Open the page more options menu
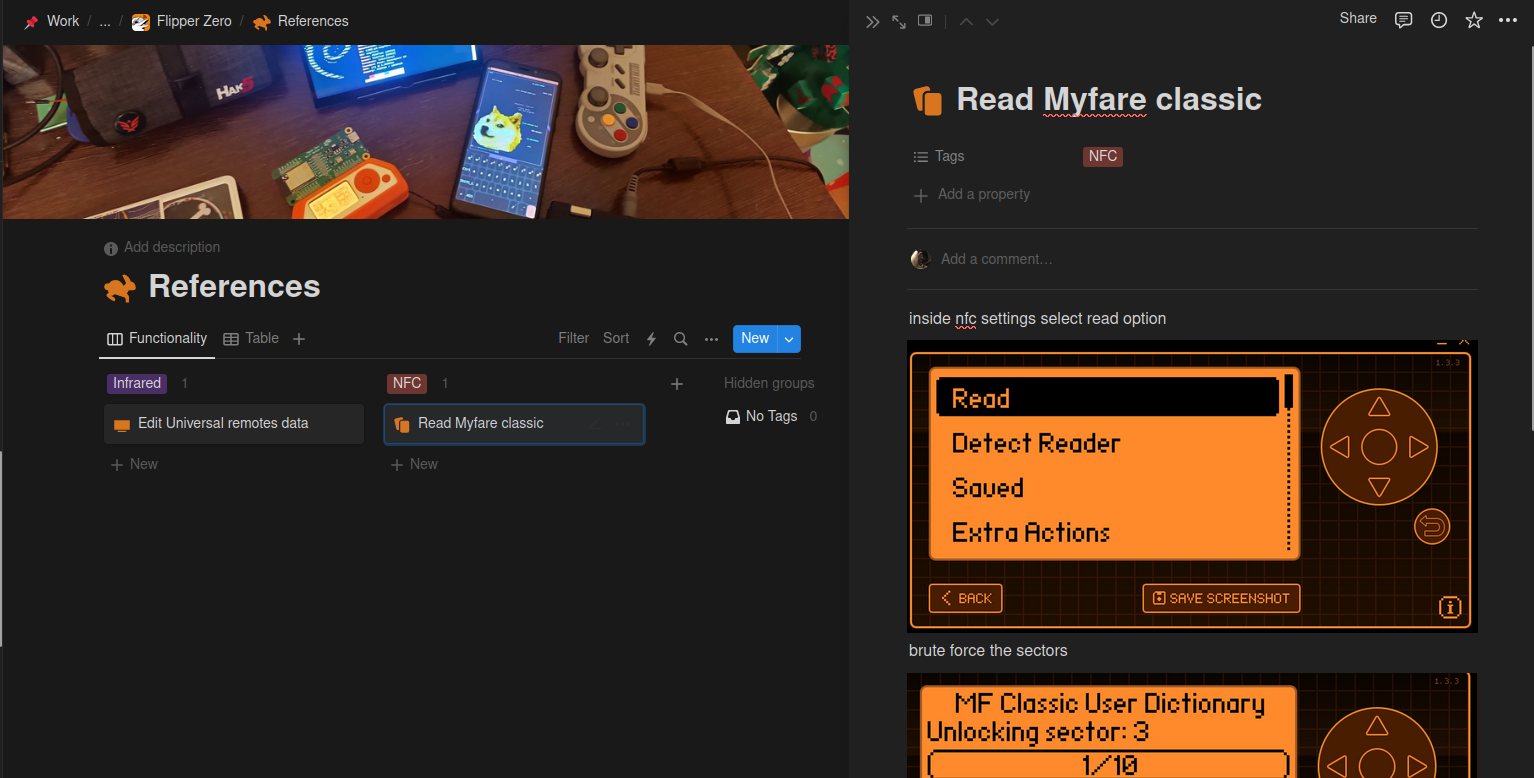This screenshot has width=1534, height=778. click(1508, 20)
